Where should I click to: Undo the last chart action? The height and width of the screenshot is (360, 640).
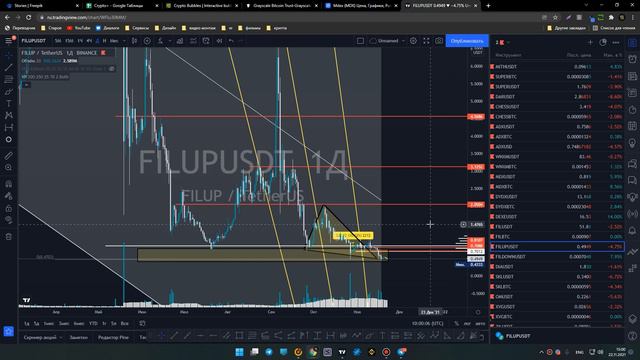[x=231, y=41]
